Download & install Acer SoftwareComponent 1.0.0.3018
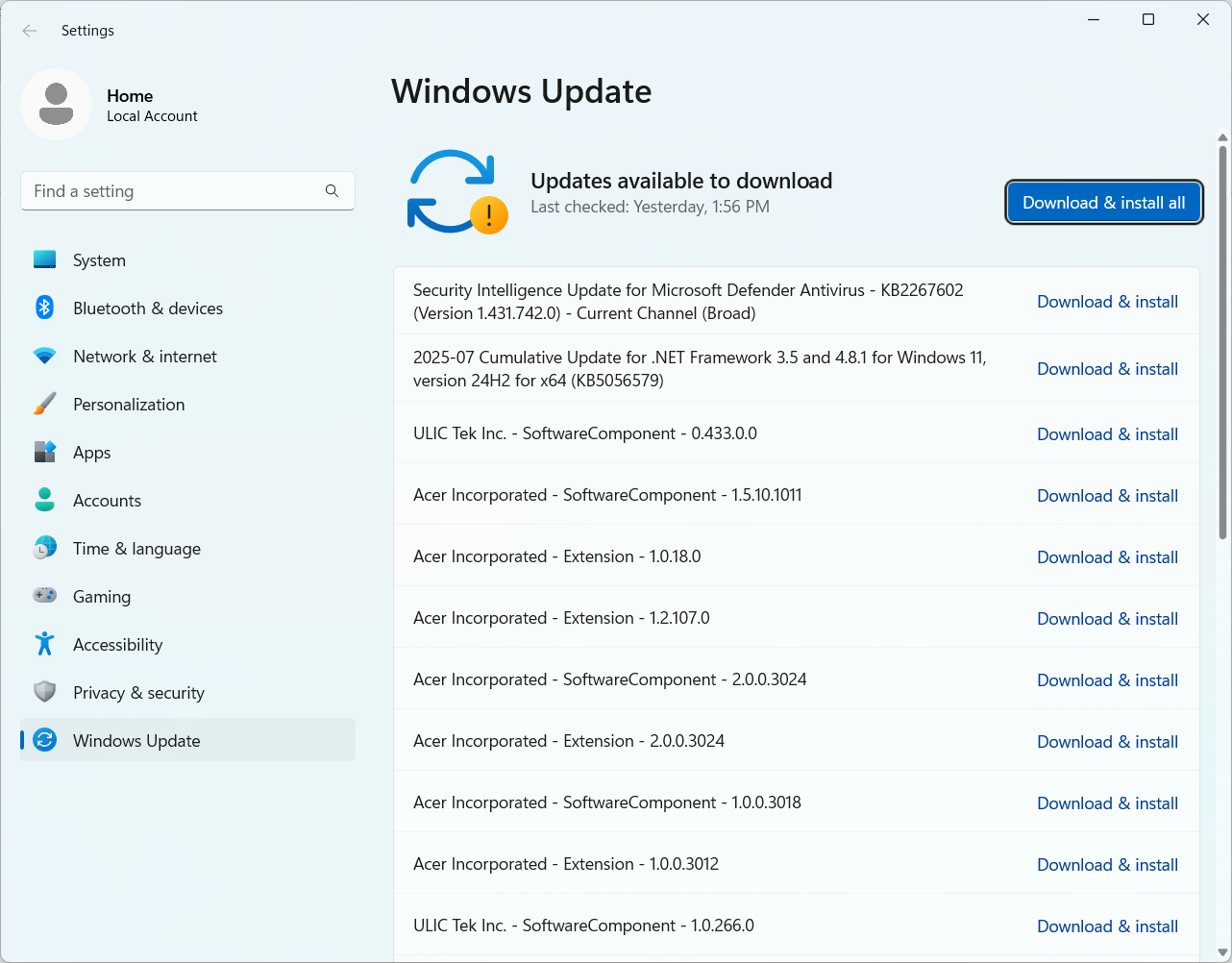Viewport: 1232px width, 963px height. point(1107,803)
